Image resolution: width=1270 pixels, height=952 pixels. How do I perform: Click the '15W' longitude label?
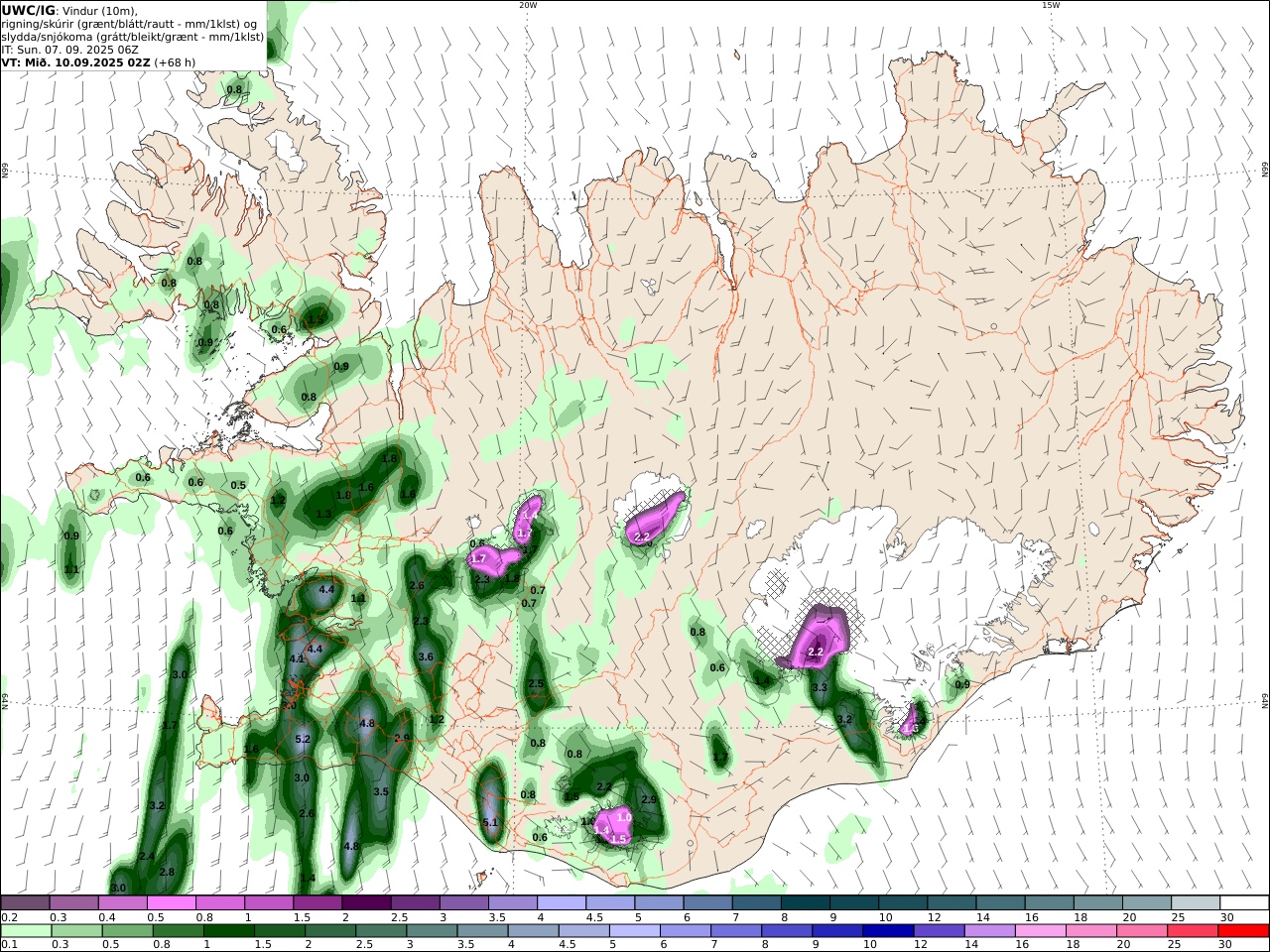(x=1051, y=5)
